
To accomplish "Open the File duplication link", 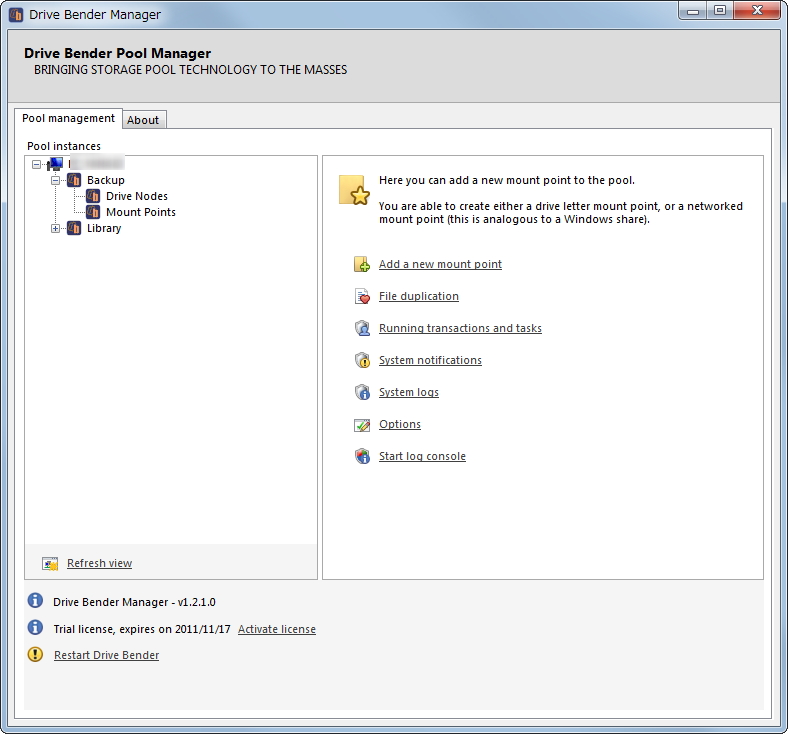I will [419, 296].
